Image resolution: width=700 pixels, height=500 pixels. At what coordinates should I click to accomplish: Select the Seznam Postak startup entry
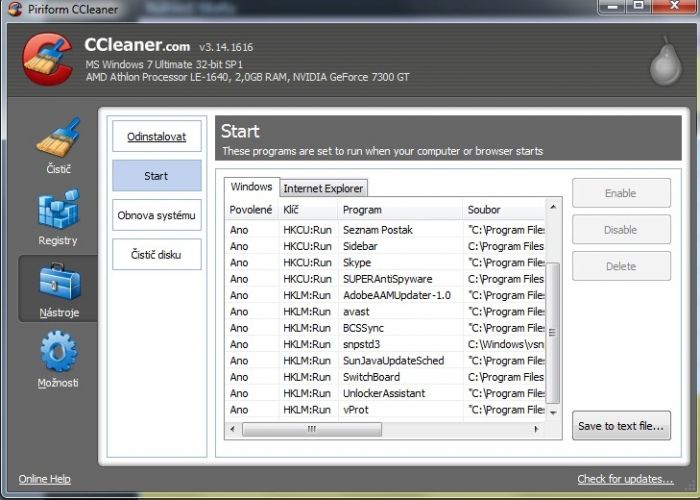pyautogui.click(x=385, y=230)
